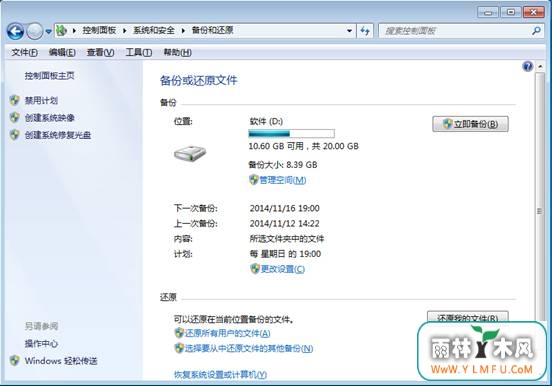Click the magnifier search icon
This screenshot has height=386, width=552.
[x=536, y=31]
